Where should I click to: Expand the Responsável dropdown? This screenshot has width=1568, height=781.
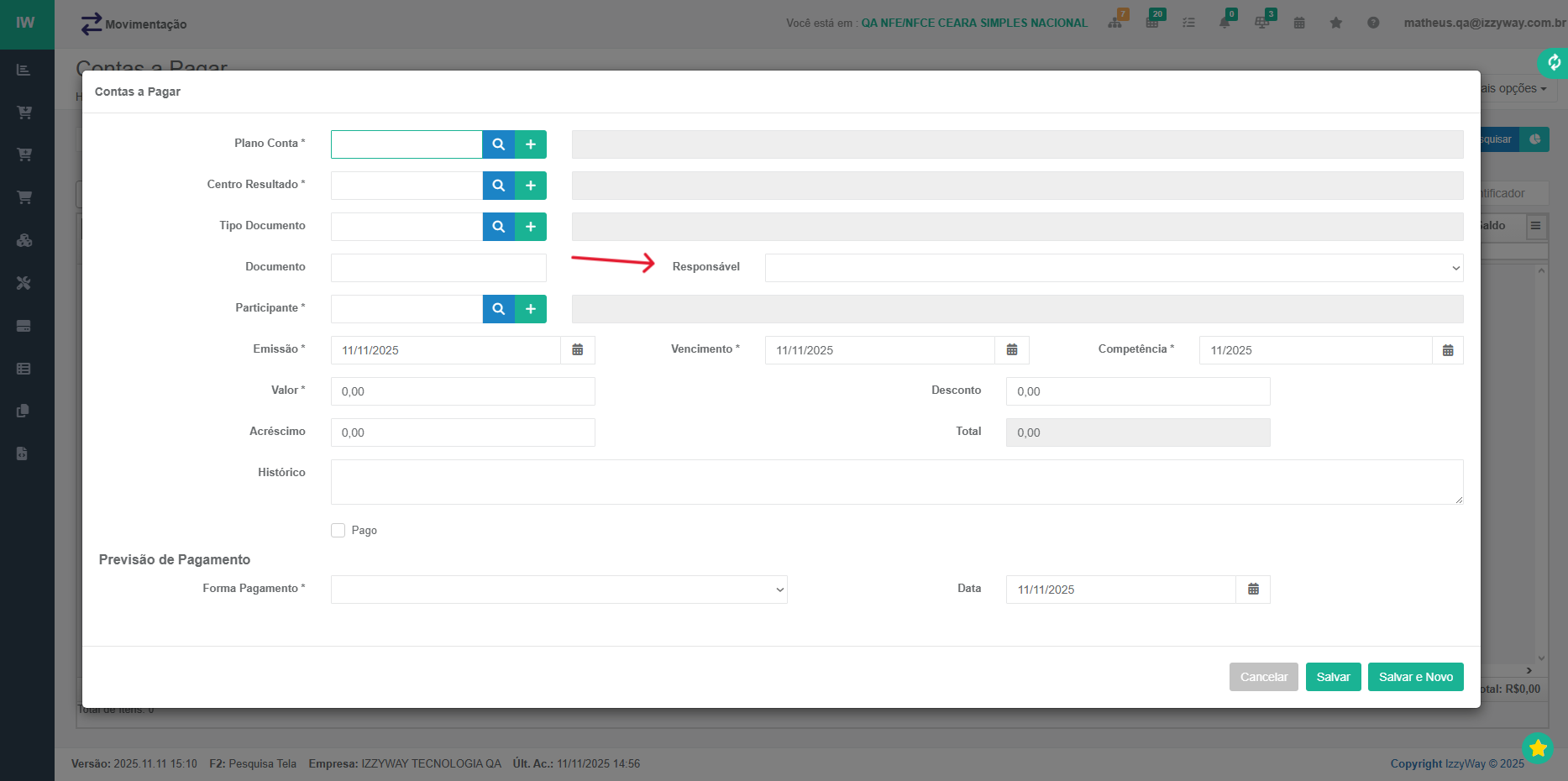[1114, 268]
